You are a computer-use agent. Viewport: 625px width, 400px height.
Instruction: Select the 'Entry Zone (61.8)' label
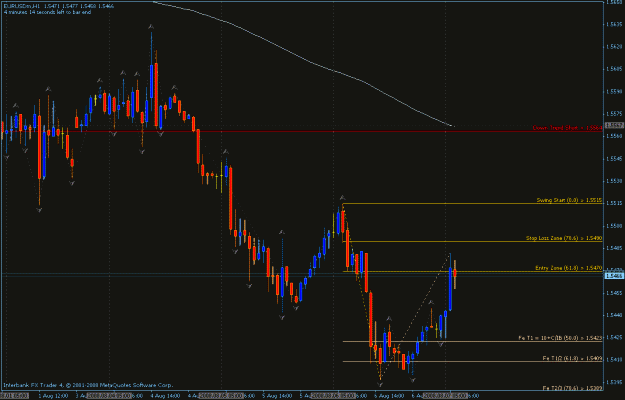pos(568,268)
